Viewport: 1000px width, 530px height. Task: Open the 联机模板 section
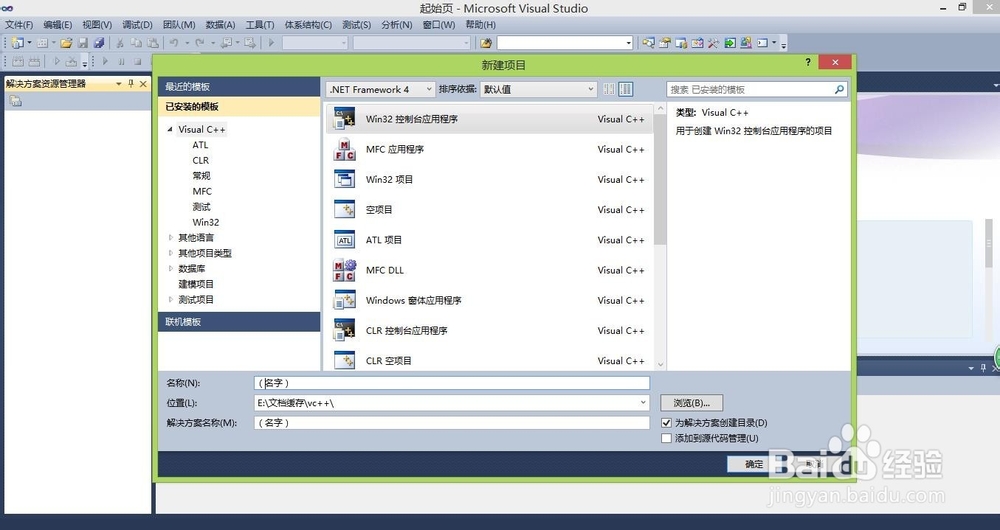[239, 322]
